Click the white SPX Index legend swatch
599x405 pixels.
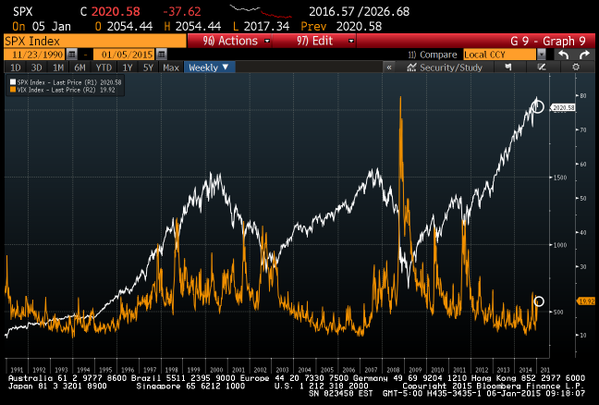pyautogui.click(x=13, y=82)
